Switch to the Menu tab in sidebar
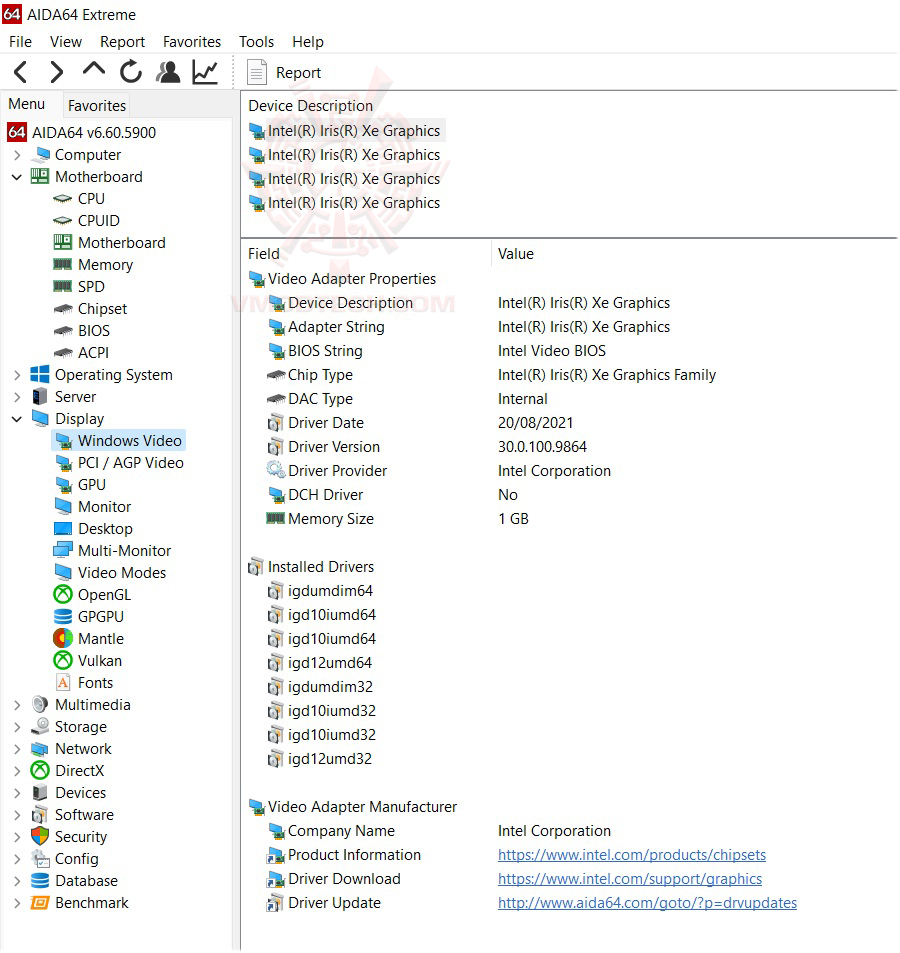 click(x=27, y=105)
